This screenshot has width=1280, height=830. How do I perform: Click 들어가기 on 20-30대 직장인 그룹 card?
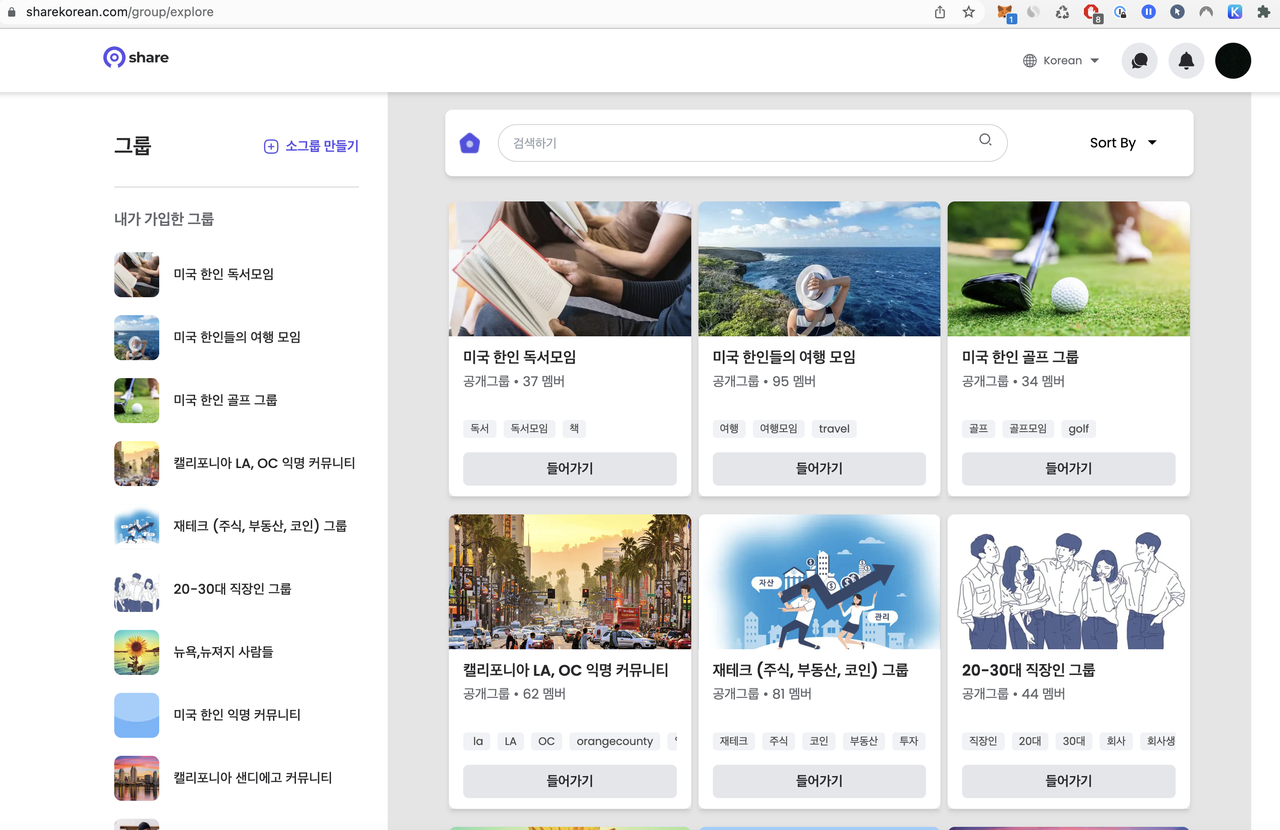(x=1069, y=781)
